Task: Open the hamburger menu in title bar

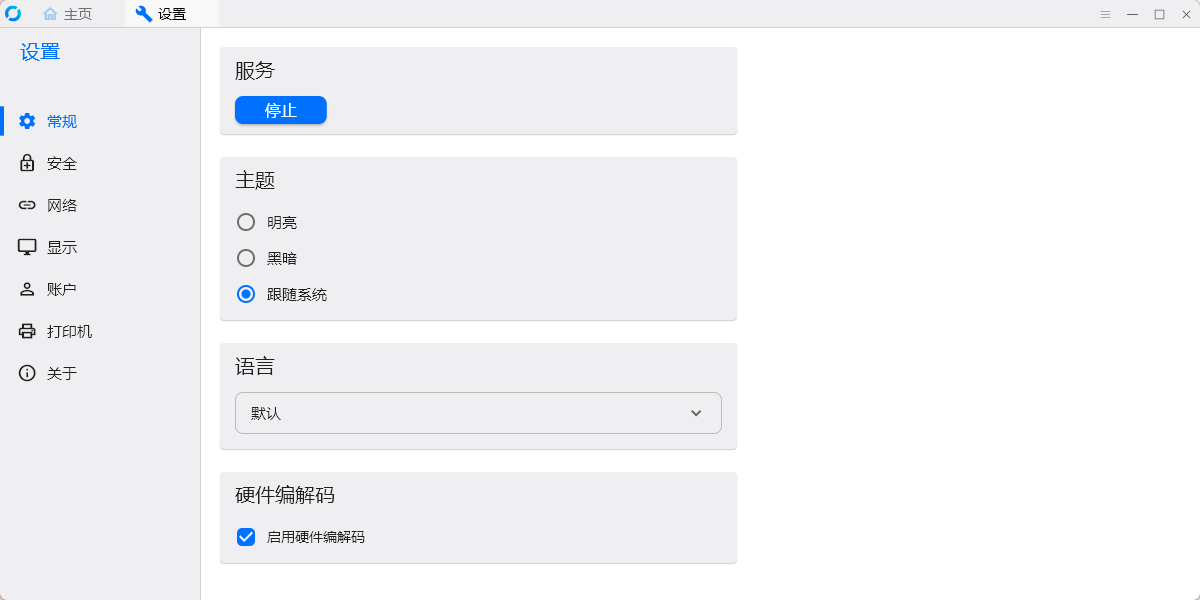Action: [1105, 14]
